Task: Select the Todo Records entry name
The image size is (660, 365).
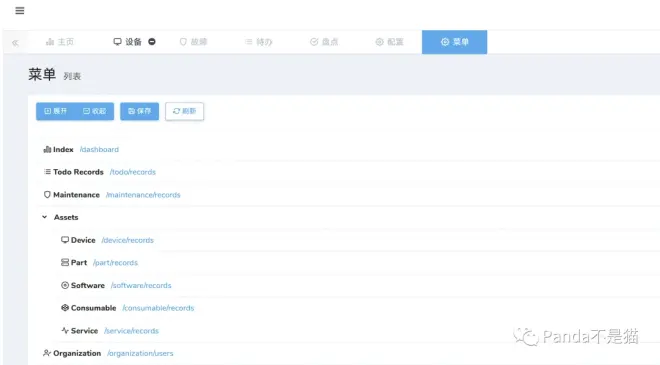Action: [x=78, y=172]
